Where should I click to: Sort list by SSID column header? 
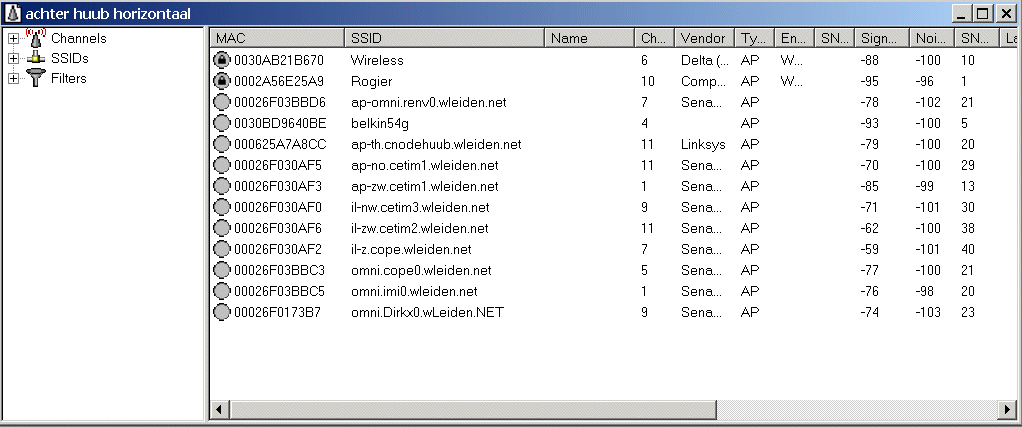[x=444, y=38]
